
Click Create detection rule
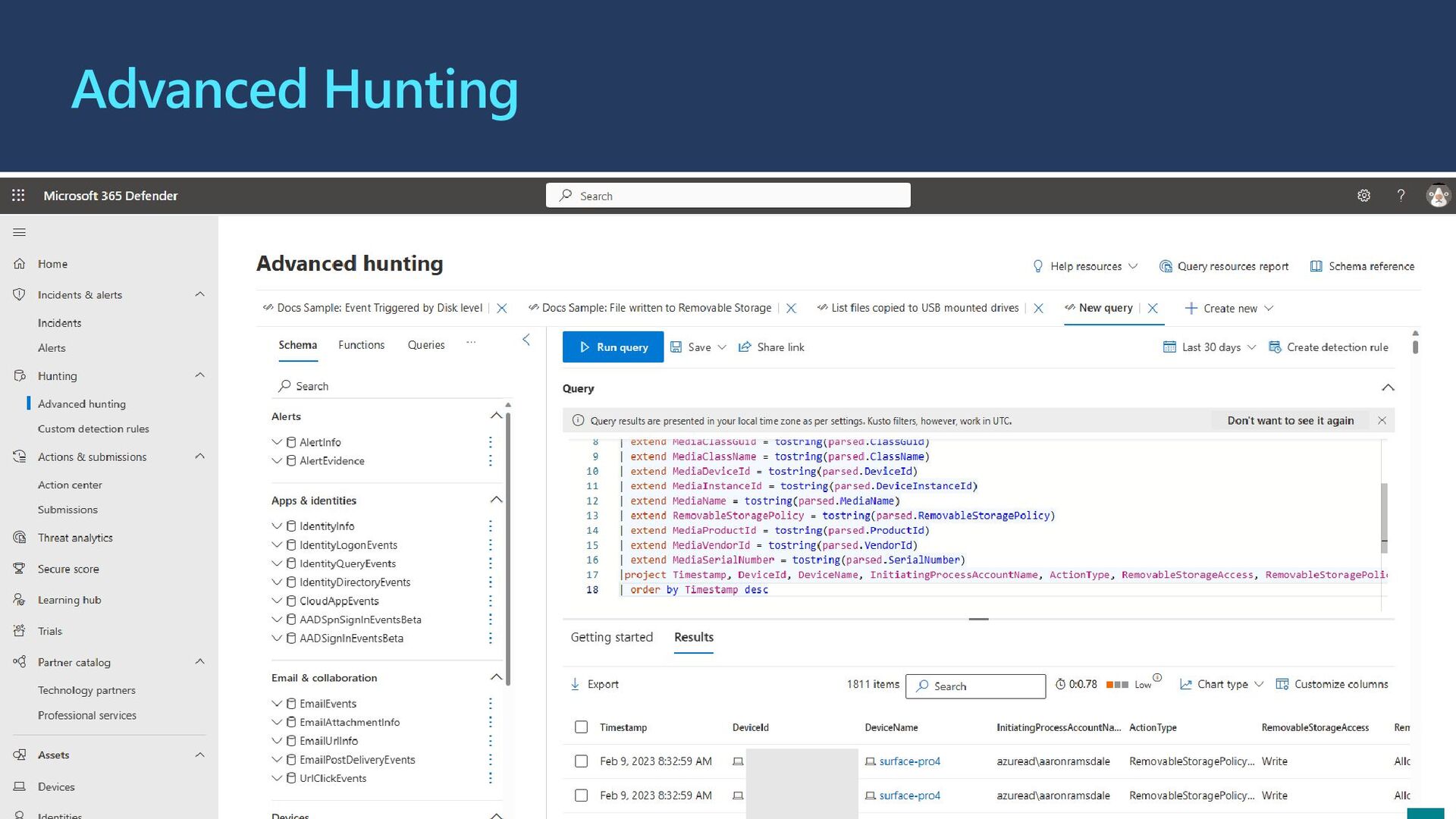[x=1329, y=347]
